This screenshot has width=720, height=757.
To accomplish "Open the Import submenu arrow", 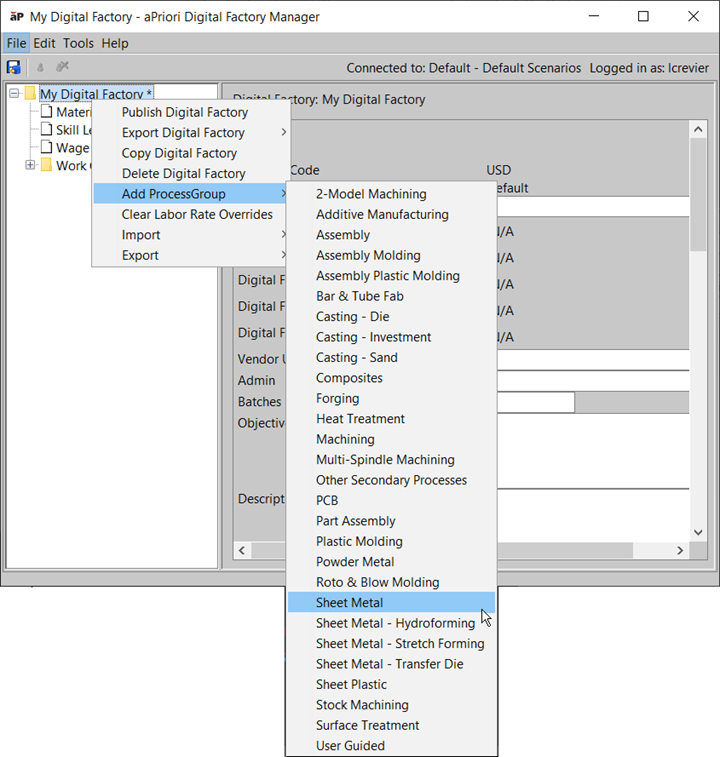I will (x=284, y=235).
